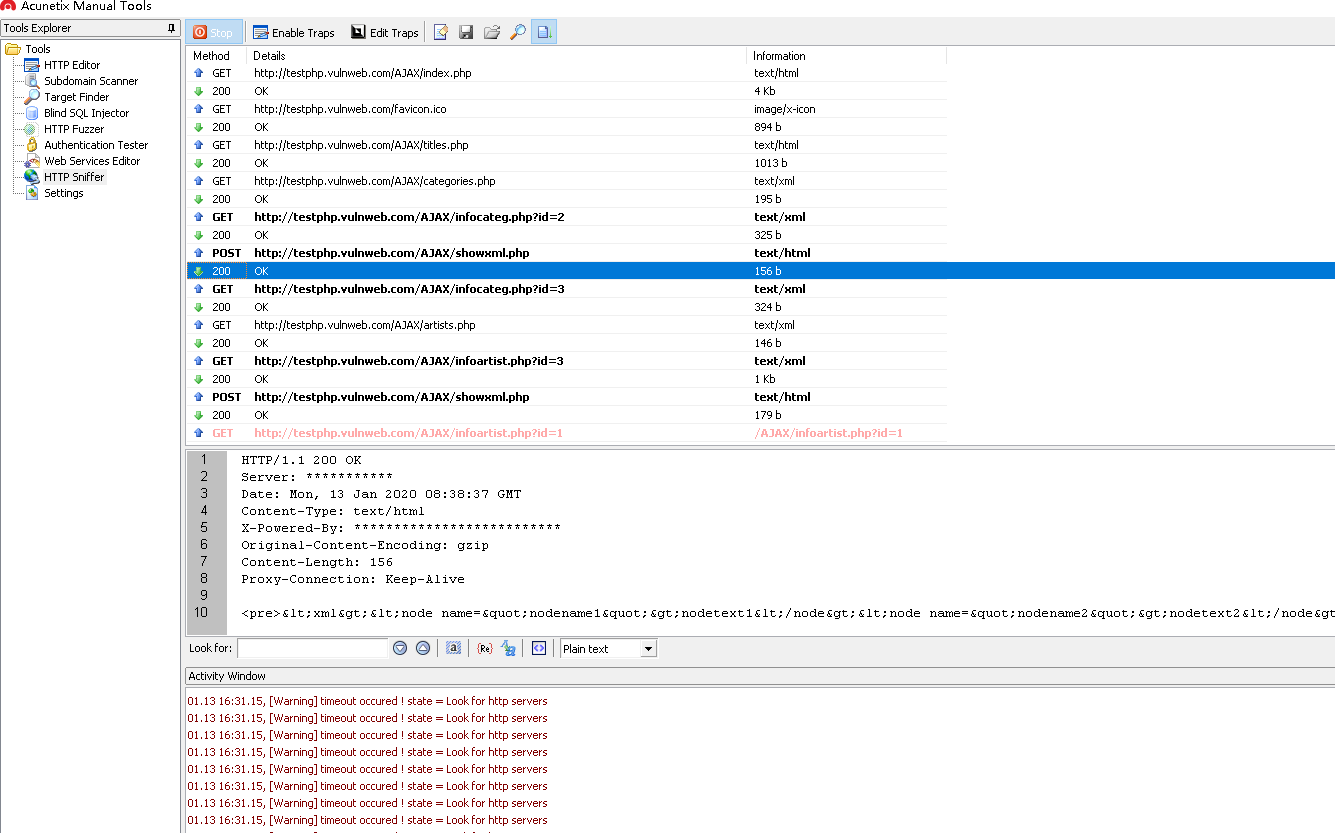
Task: Stop the HTTP sniffer capture
Action: 212,33
